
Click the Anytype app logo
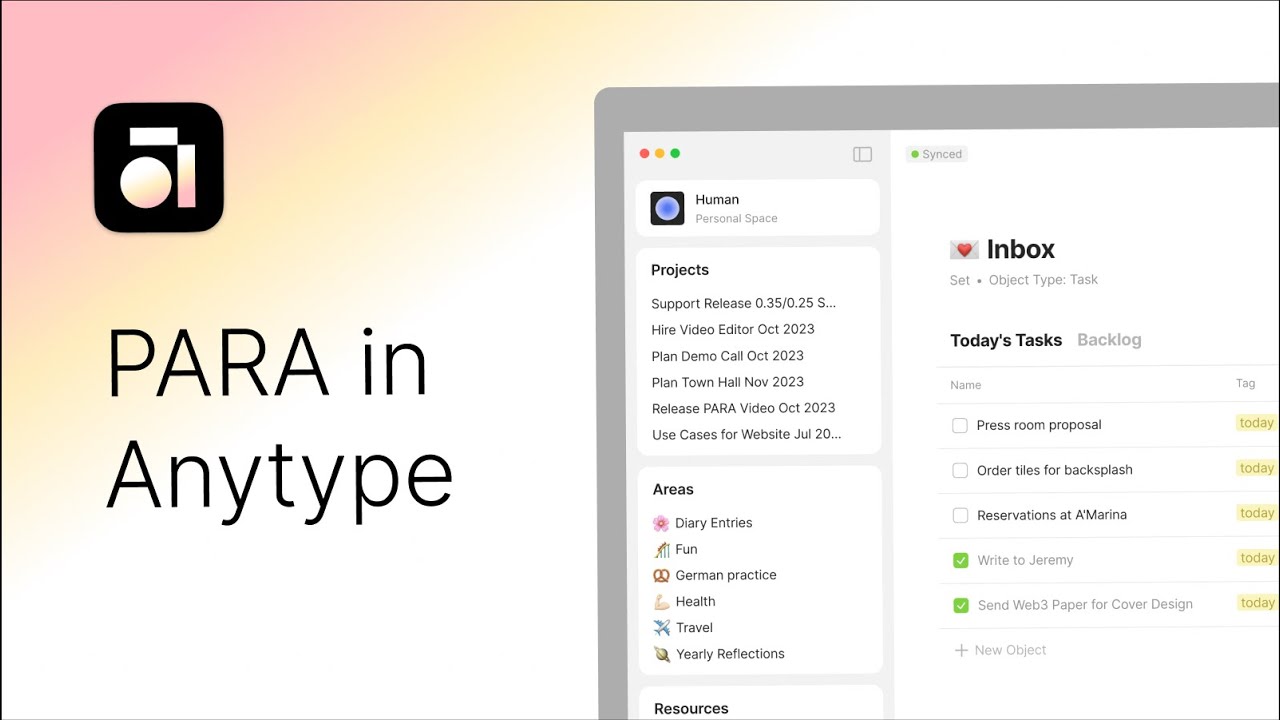pyautogui.click(x=159, y=167)
